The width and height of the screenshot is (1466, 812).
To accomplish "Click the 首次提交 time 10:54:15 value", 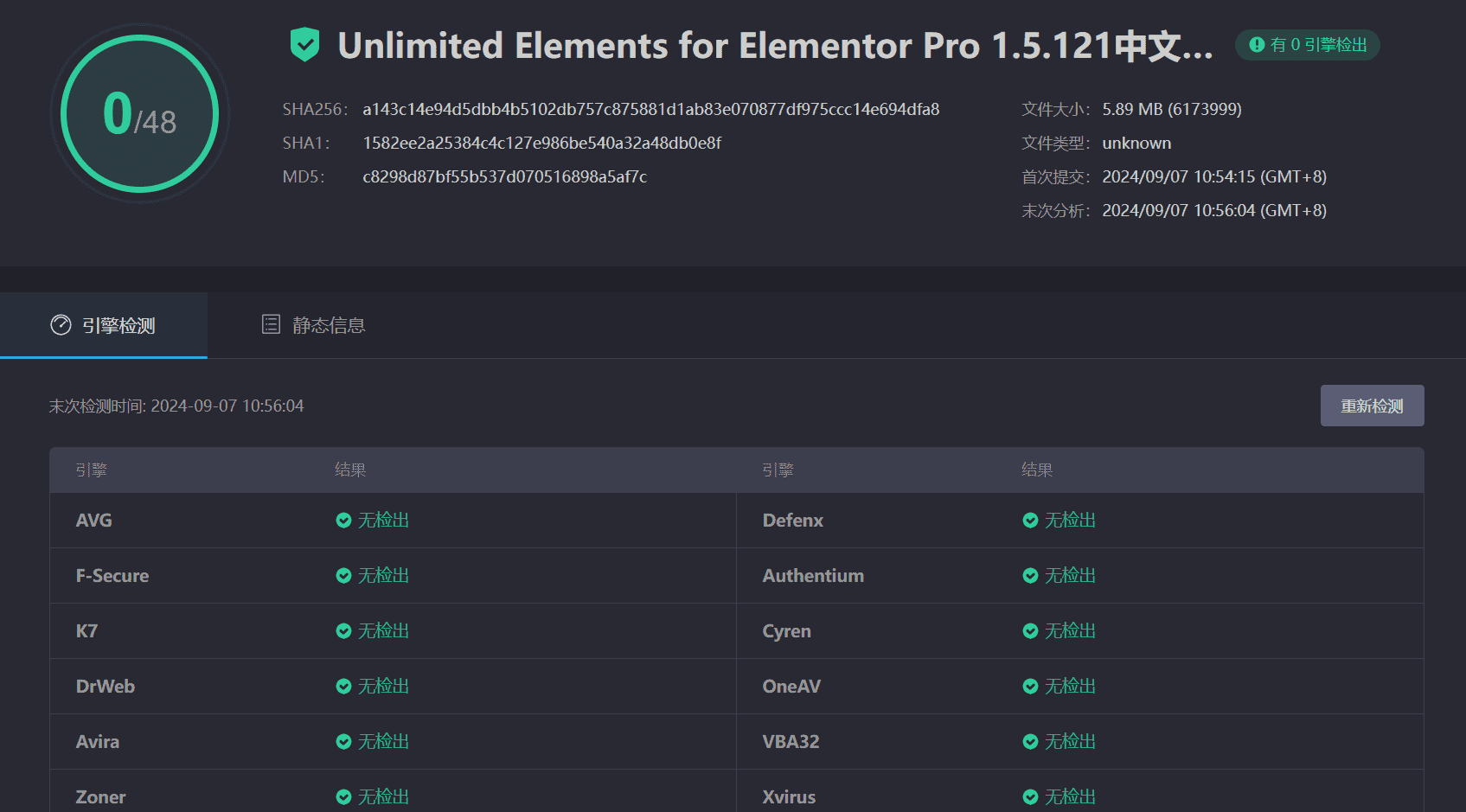I will (1213, 177).
